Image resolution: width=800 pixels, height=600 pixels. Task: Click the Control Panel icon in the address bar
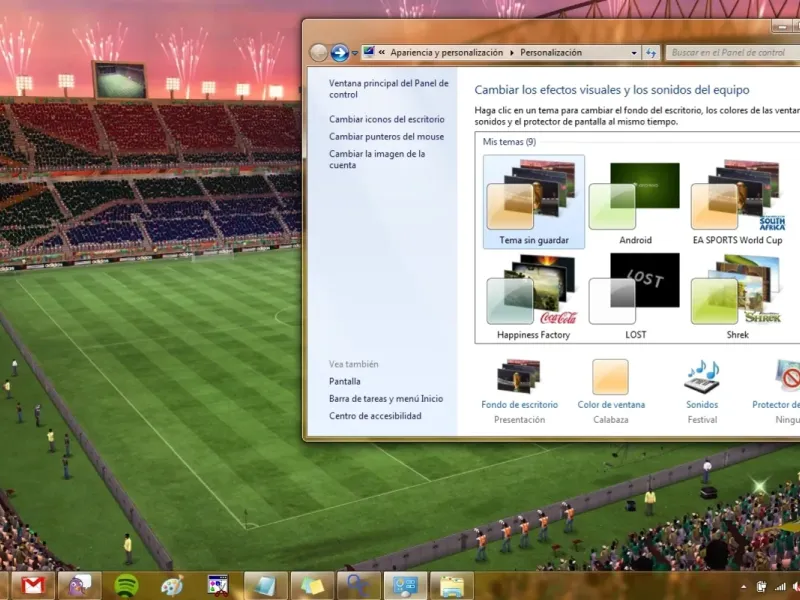369,52
